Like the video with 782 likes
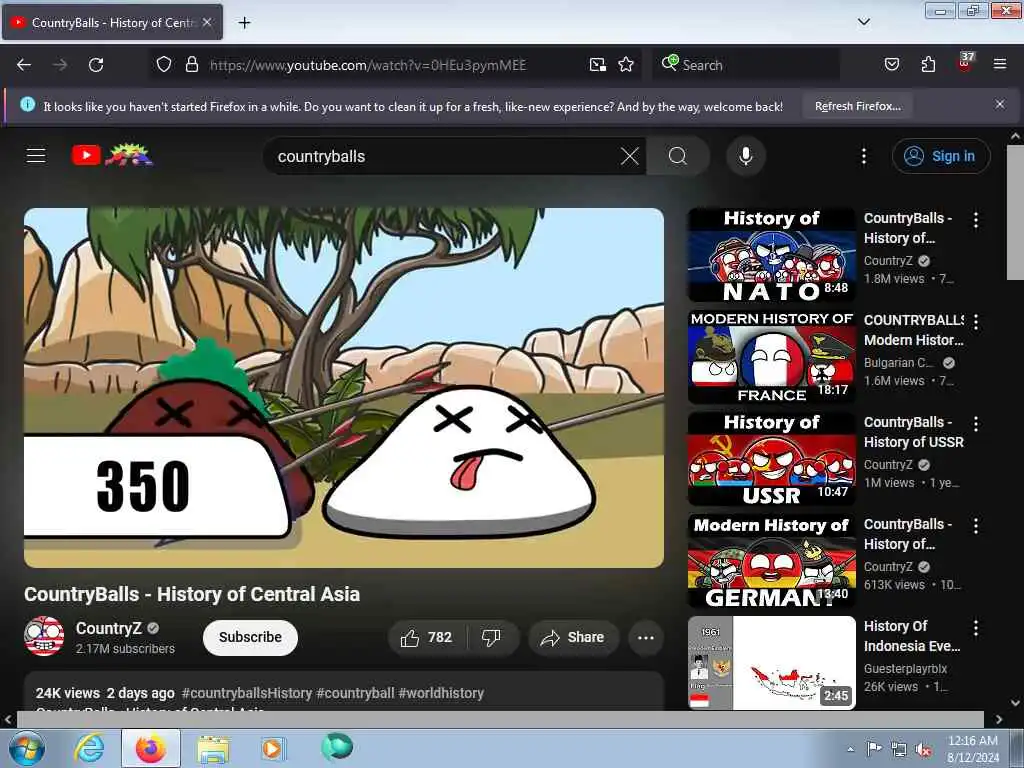 click(x=426, y=637)
